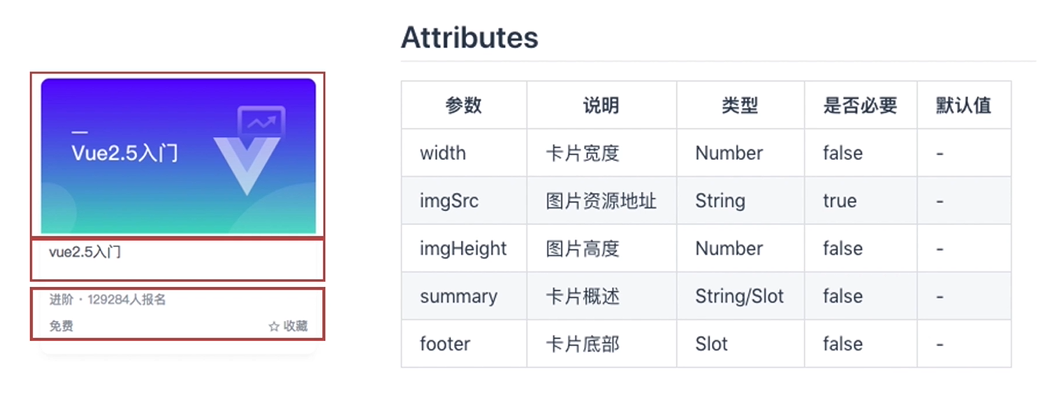Click the 默认值 column header

pyautogui.click(x=963, y=105)
